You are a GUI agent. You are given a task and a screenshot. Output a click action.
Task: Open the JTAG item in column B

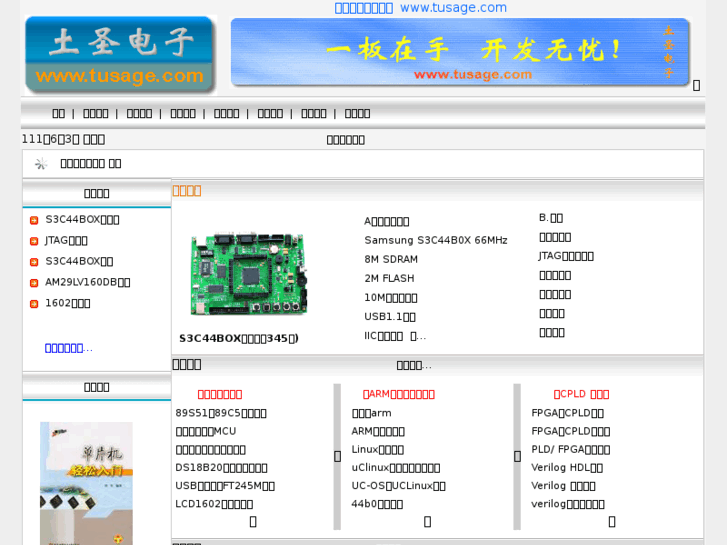[566, 256]
